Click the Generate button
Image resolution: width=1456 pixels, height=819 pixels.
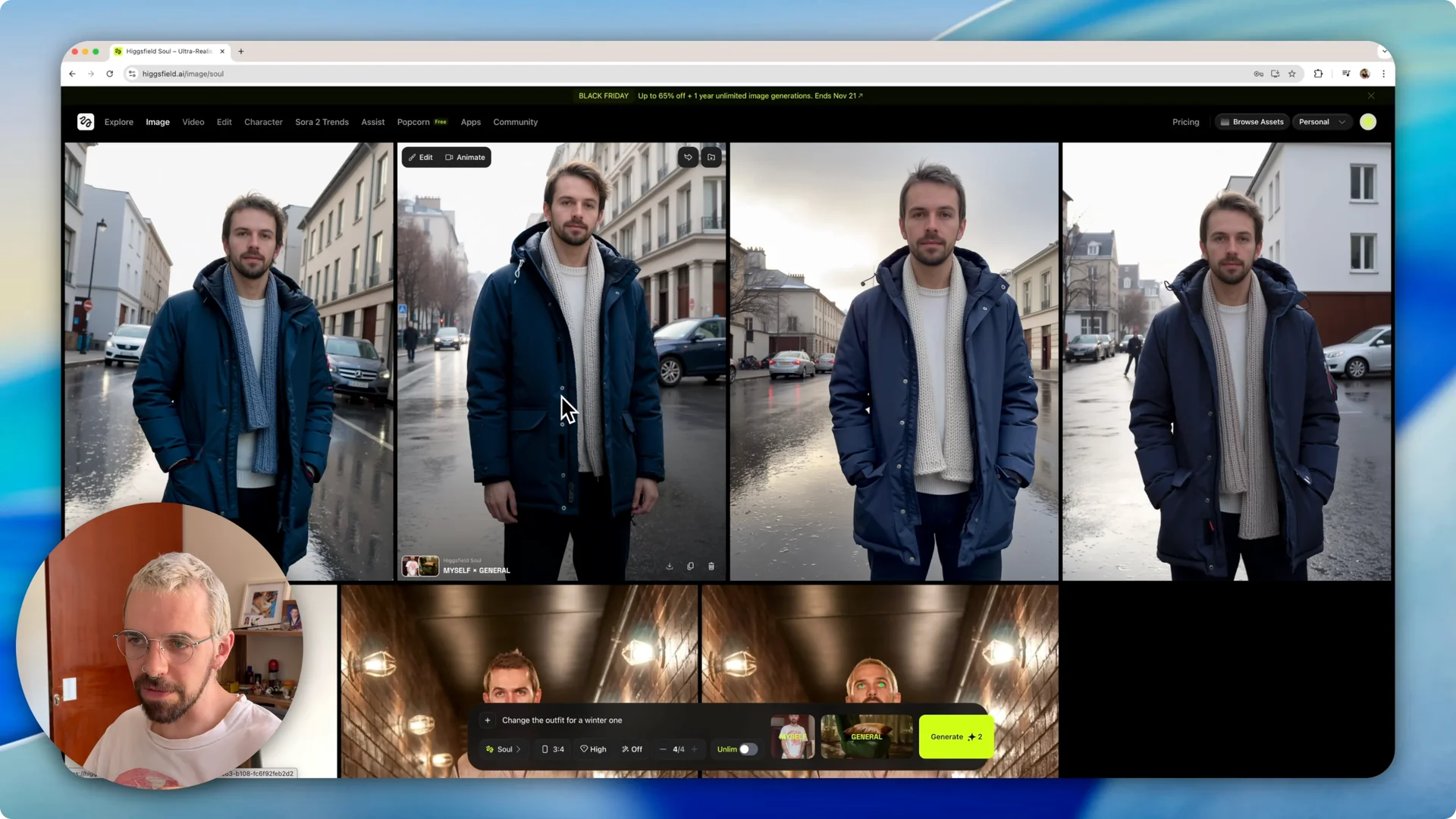tap(955, 736)
